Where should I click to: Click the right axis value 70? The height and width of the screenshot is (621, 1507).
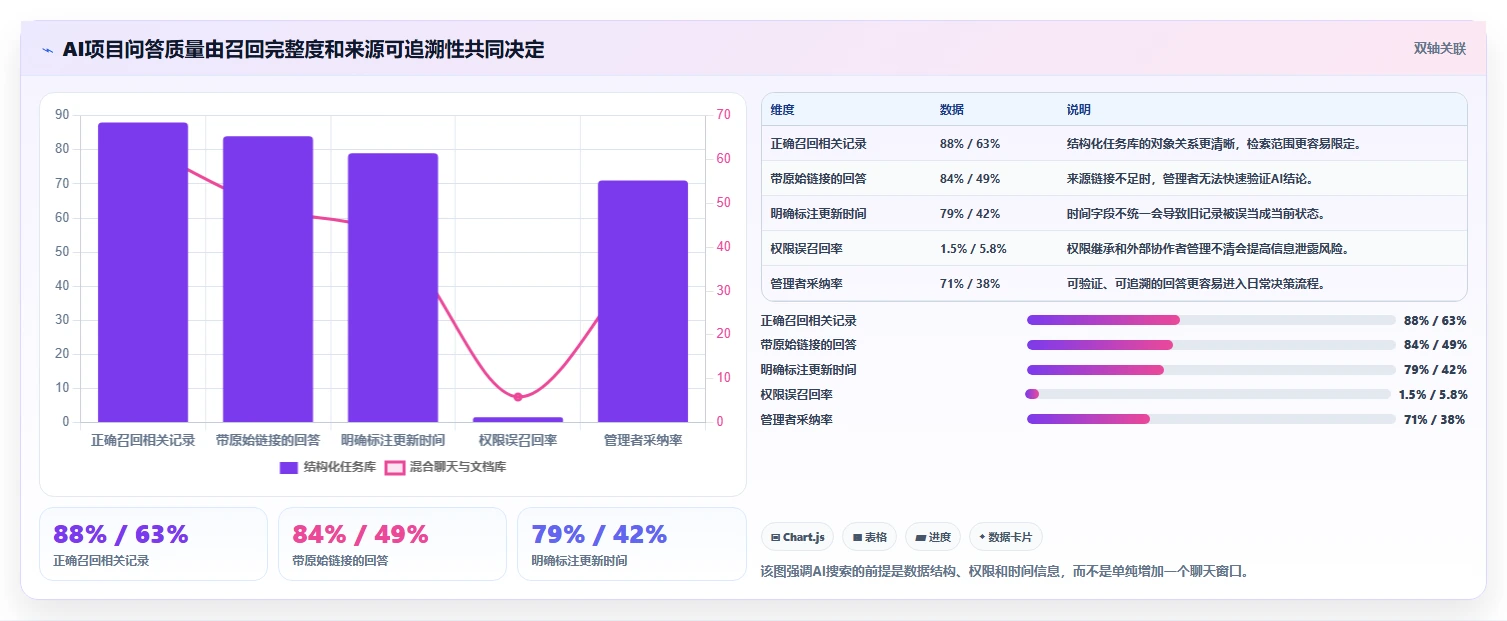(x=725, y=115)
